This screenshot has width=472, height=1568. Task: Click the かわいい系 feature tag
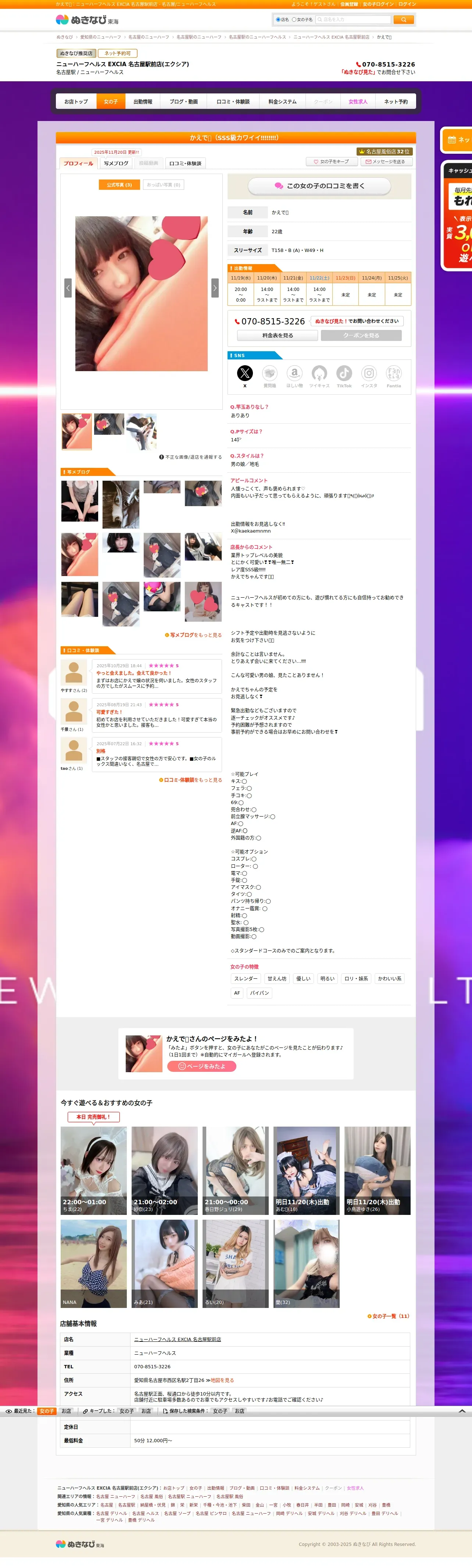(390, 979)
